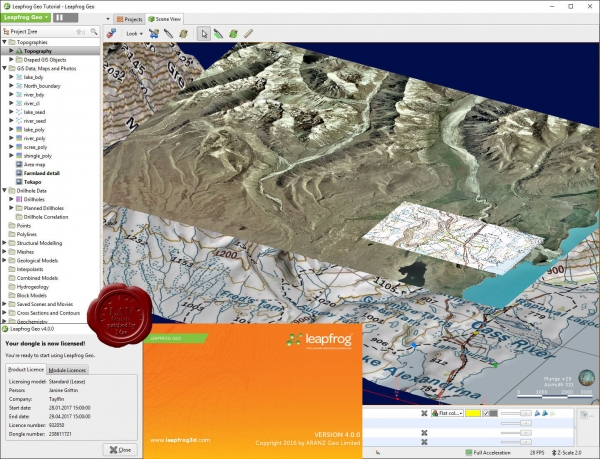Click the moving plane tool icon
The image size is (600, 459).
[x=184, y=34]
